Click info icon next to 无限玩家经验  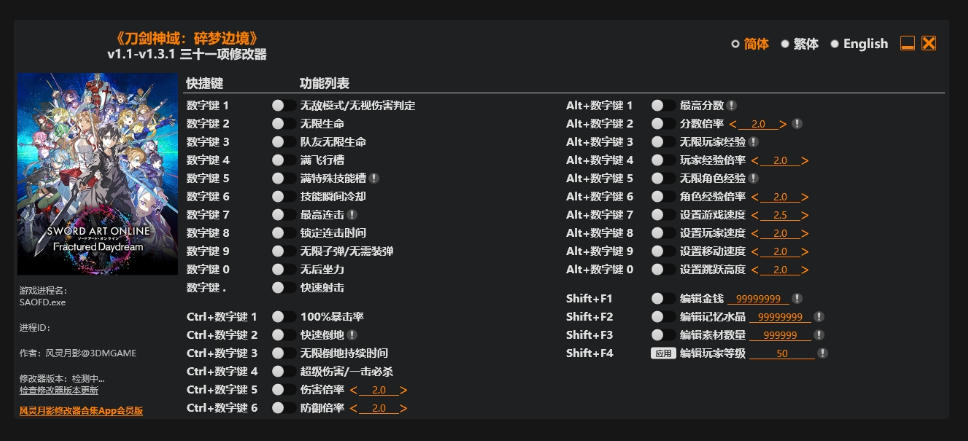point(754,142)
